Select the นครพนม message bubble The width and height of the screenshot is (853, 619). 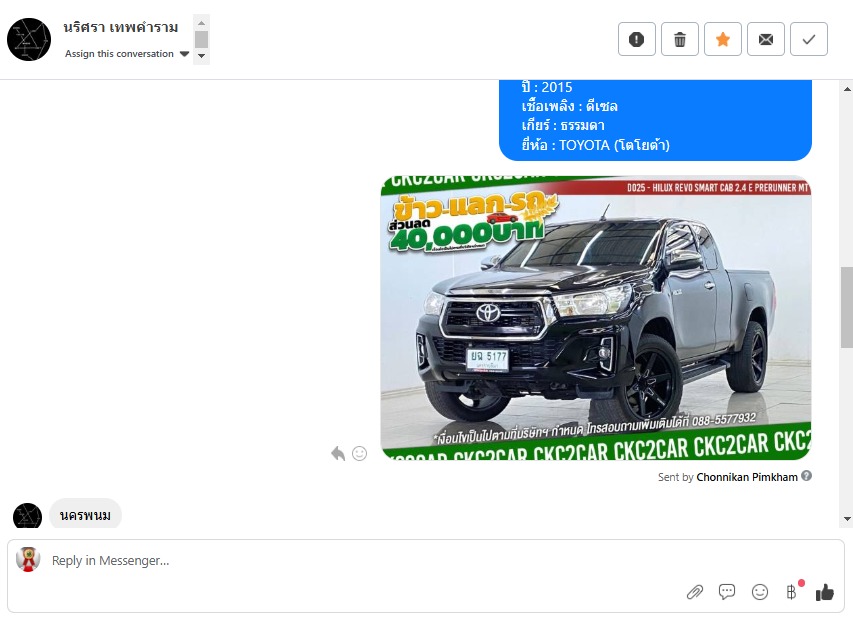pyautogui.click(x=85, y=515)
